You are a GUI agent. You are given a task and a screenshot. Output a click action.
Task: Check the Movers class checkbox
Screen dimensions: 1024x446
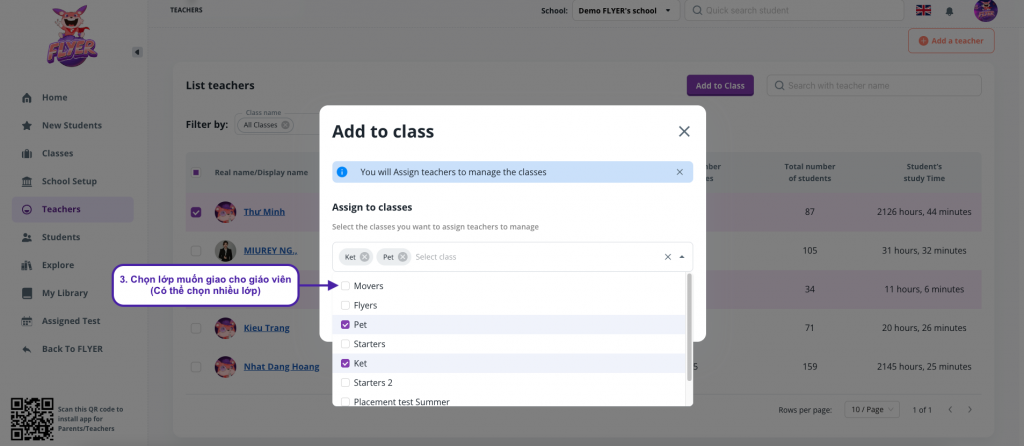346,286
